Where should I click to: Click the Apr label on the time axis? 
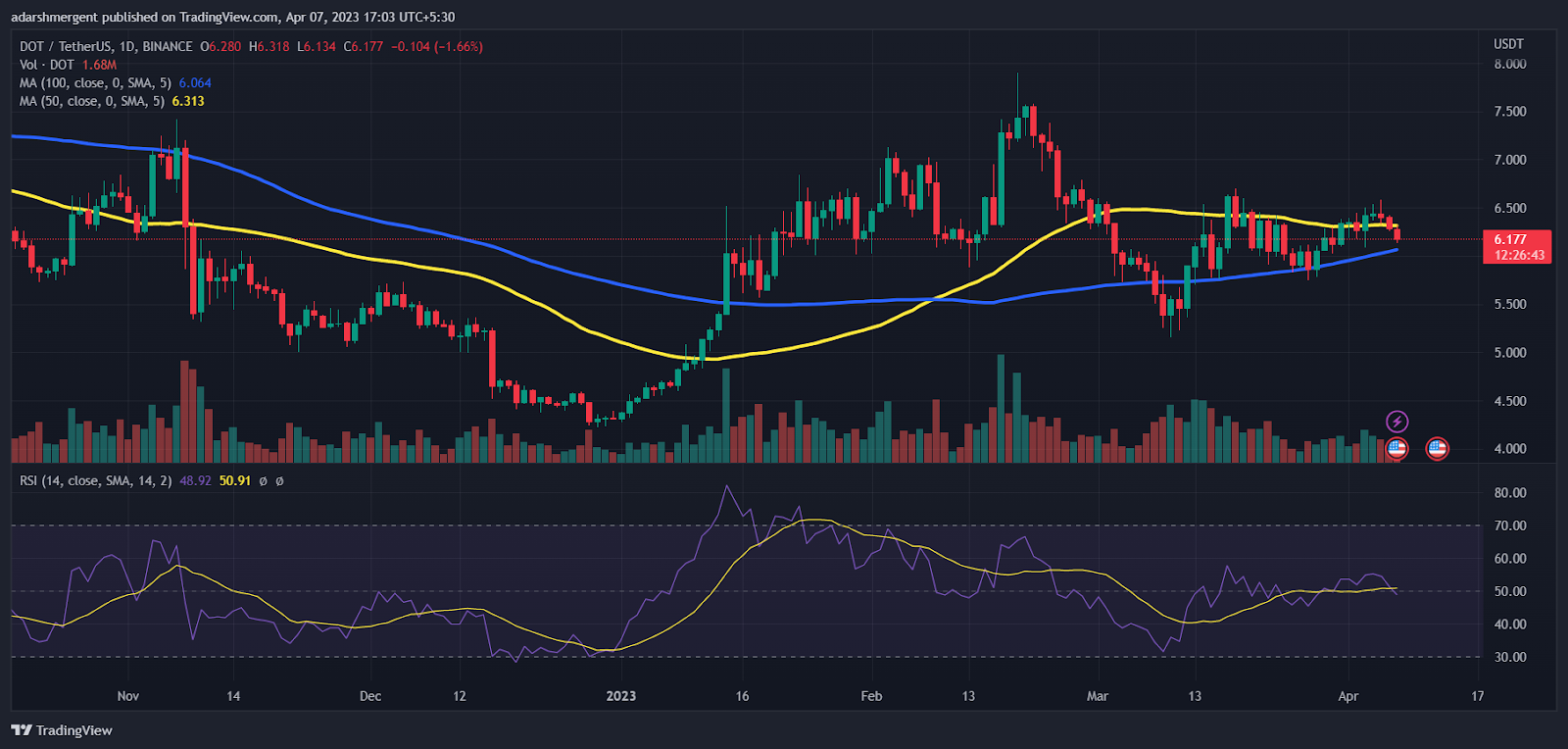[1348, 696]
